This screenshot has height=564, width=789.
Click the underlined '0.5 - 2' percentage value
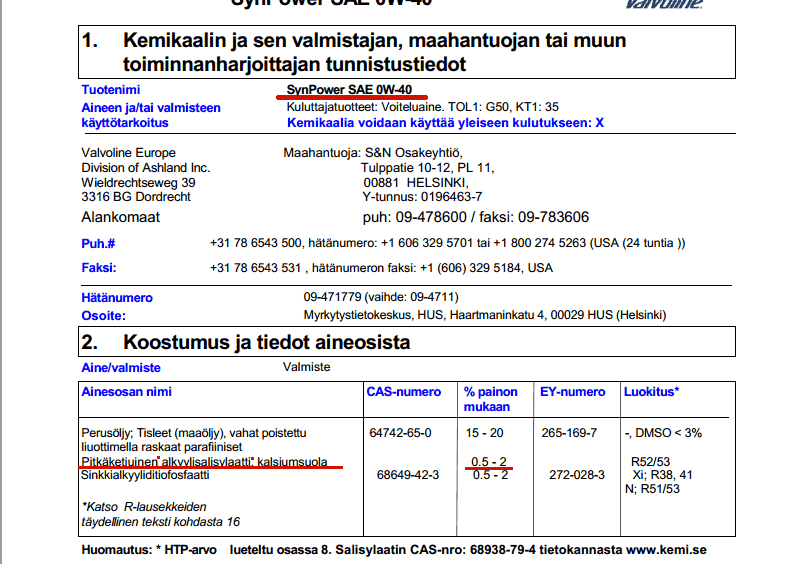489,461
